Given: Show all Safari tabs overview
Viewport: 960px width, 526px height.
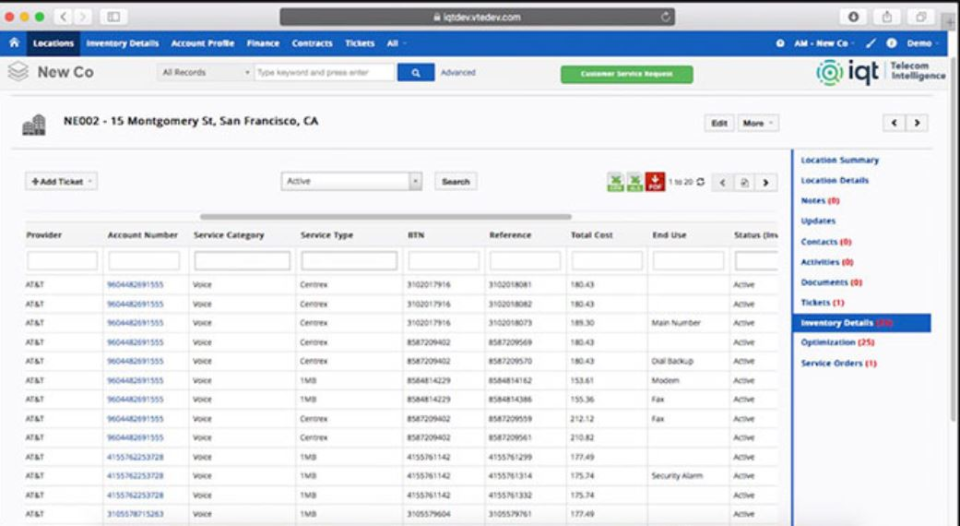Looking at the screenshot, I should pyautogui.click(x=921, y=17).
